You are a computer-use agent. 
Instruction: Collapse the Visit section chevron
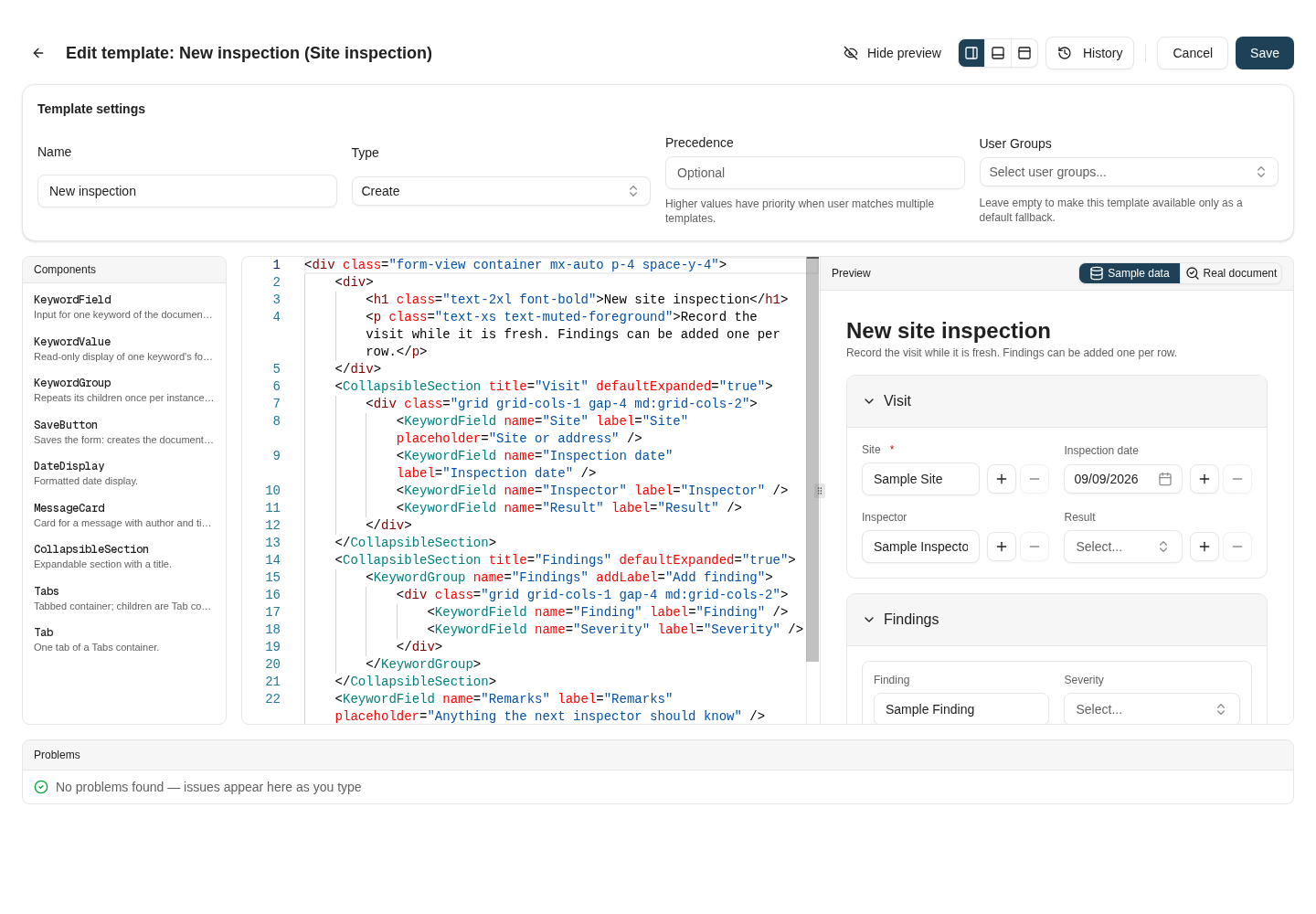click(x=869, y=401)
